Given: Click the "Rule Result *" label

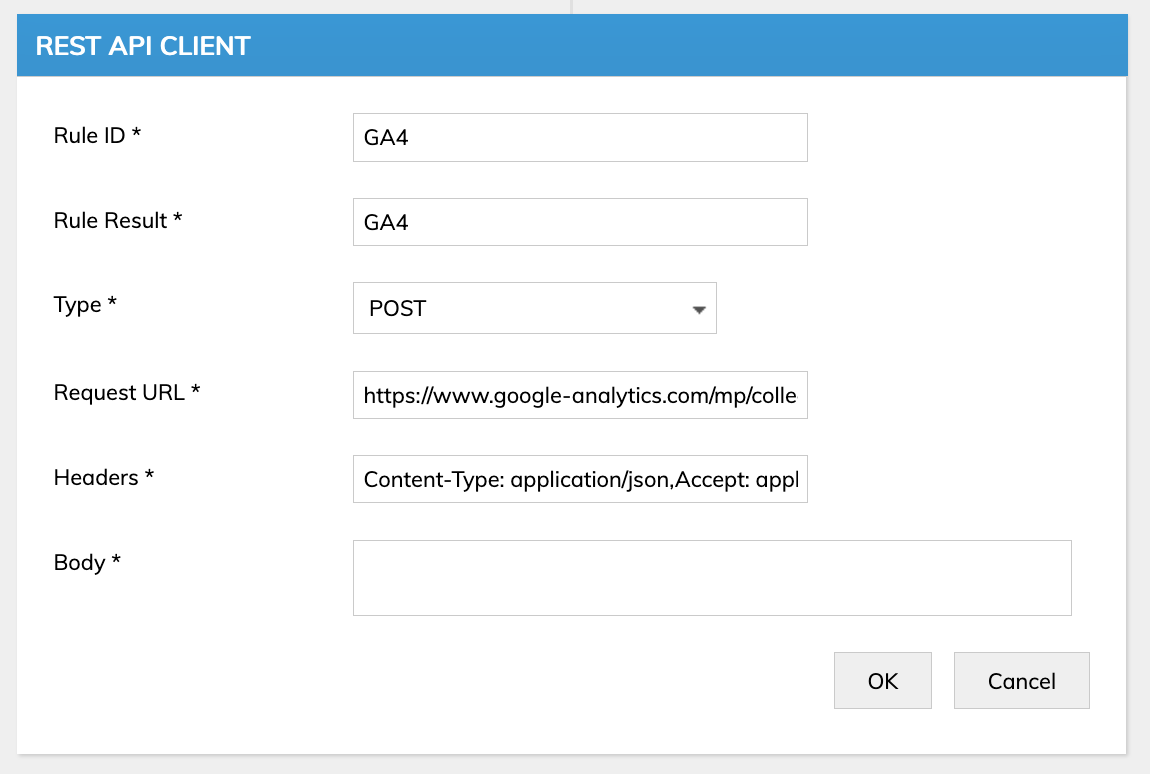Looking at the screenshot, I should pos(117,221).
